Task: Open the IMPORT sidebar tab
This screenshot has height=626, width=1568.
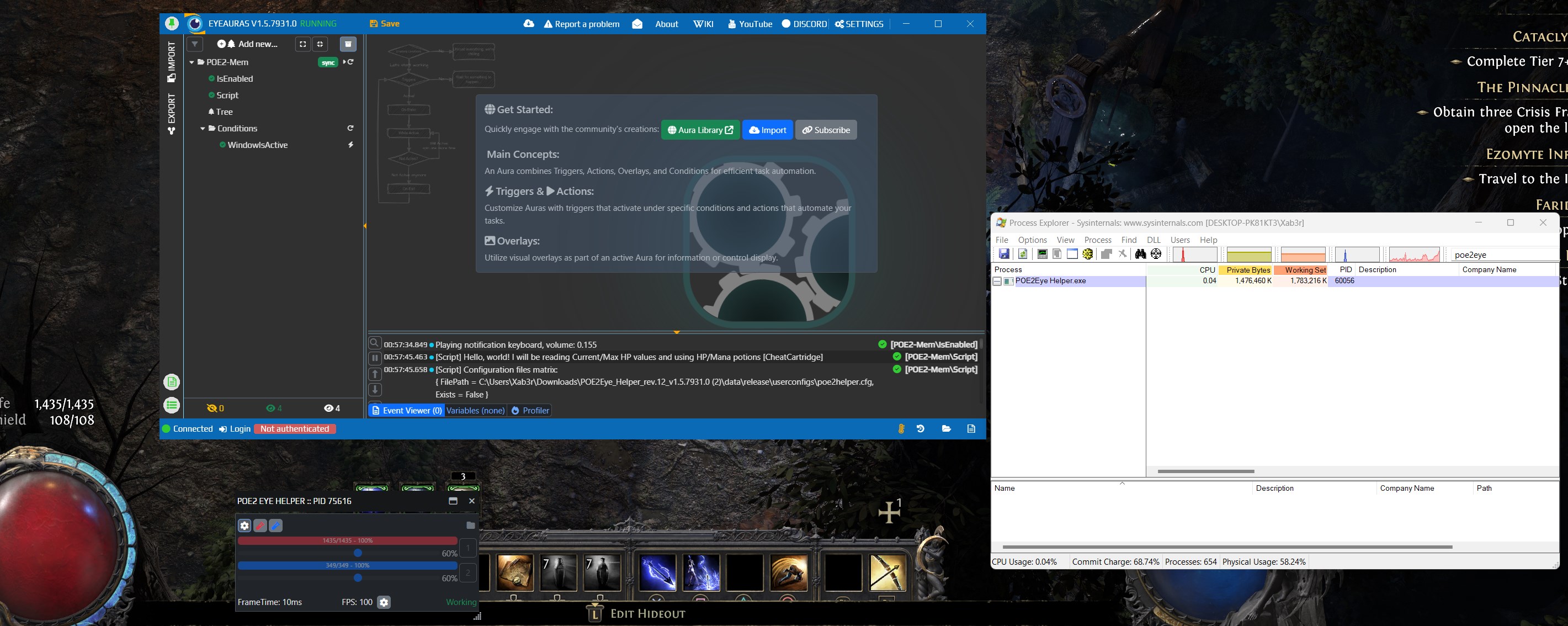Action: (172, 61)
